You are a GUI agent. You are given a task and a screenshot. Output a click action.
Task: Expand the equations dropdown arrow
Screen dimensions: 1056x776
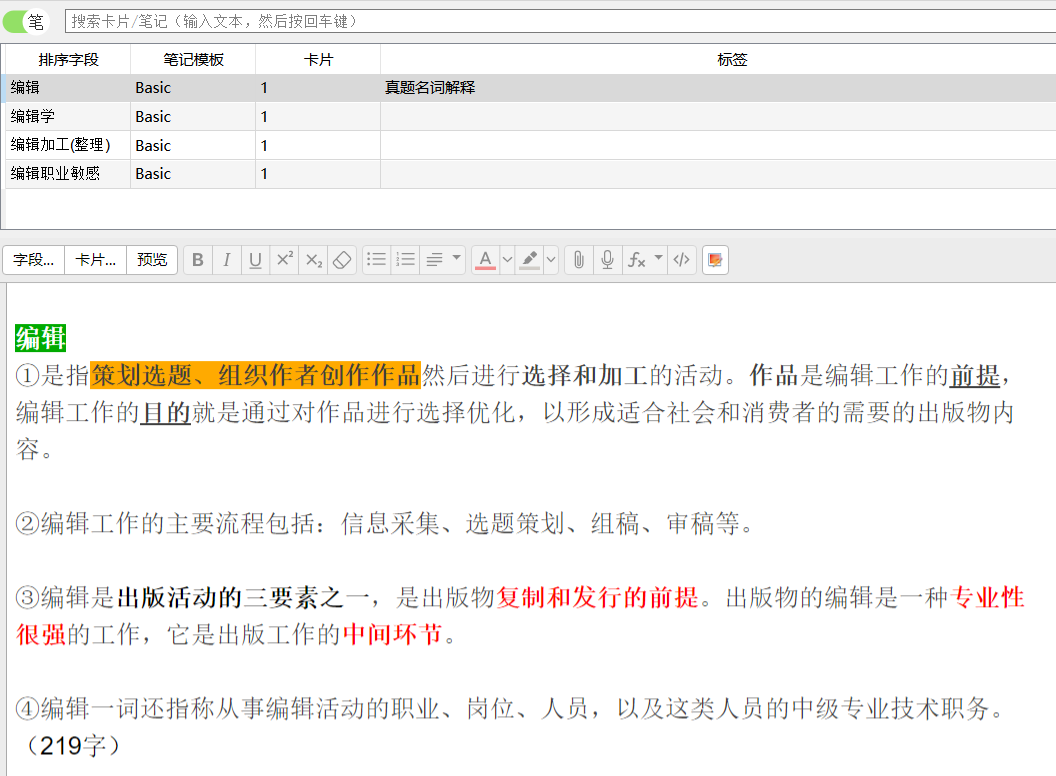click(x=659, y=259)
